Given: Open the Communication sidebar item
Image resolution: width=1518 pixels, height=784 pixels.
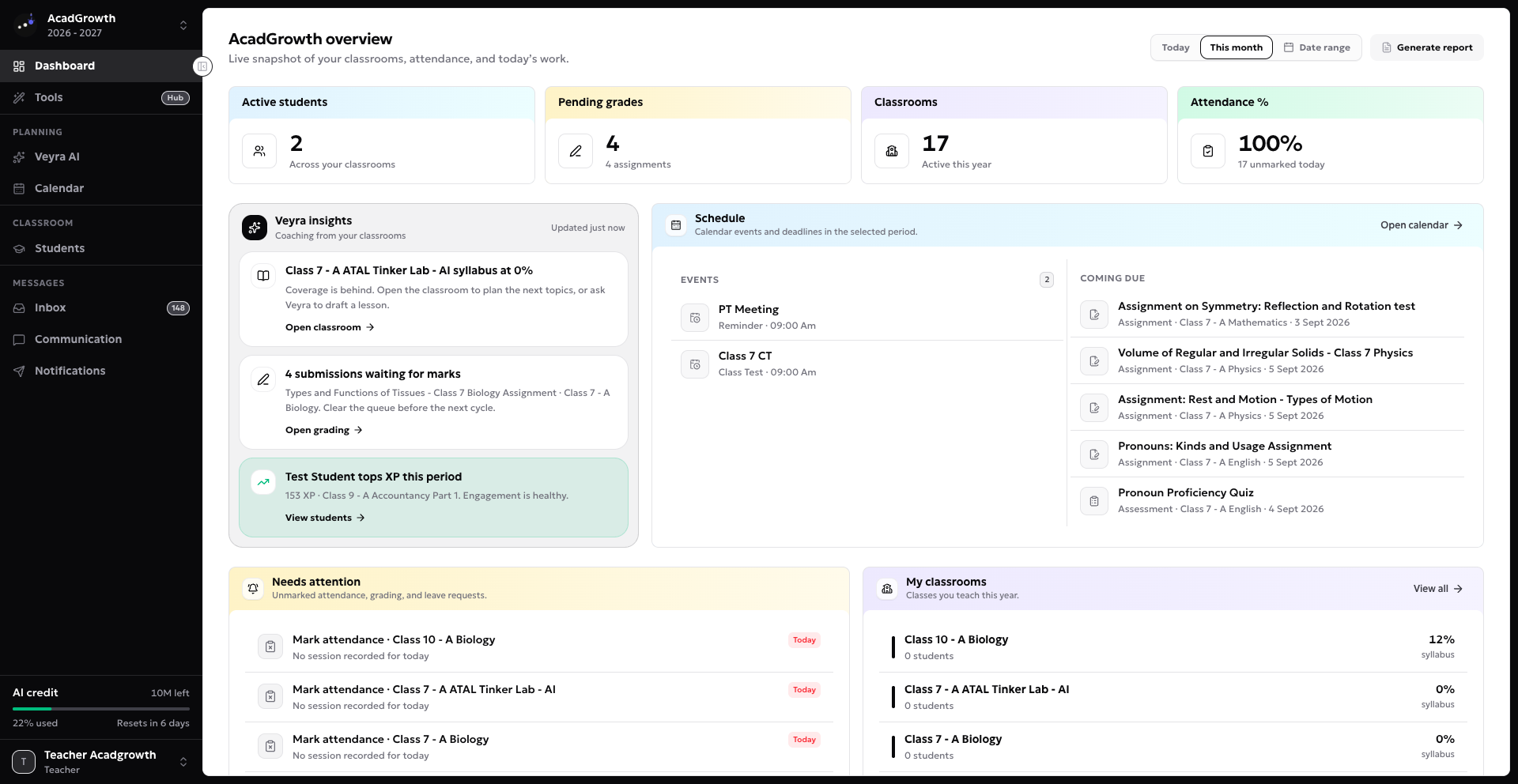Looking at the screenshot, I should [x=101, y=339].
